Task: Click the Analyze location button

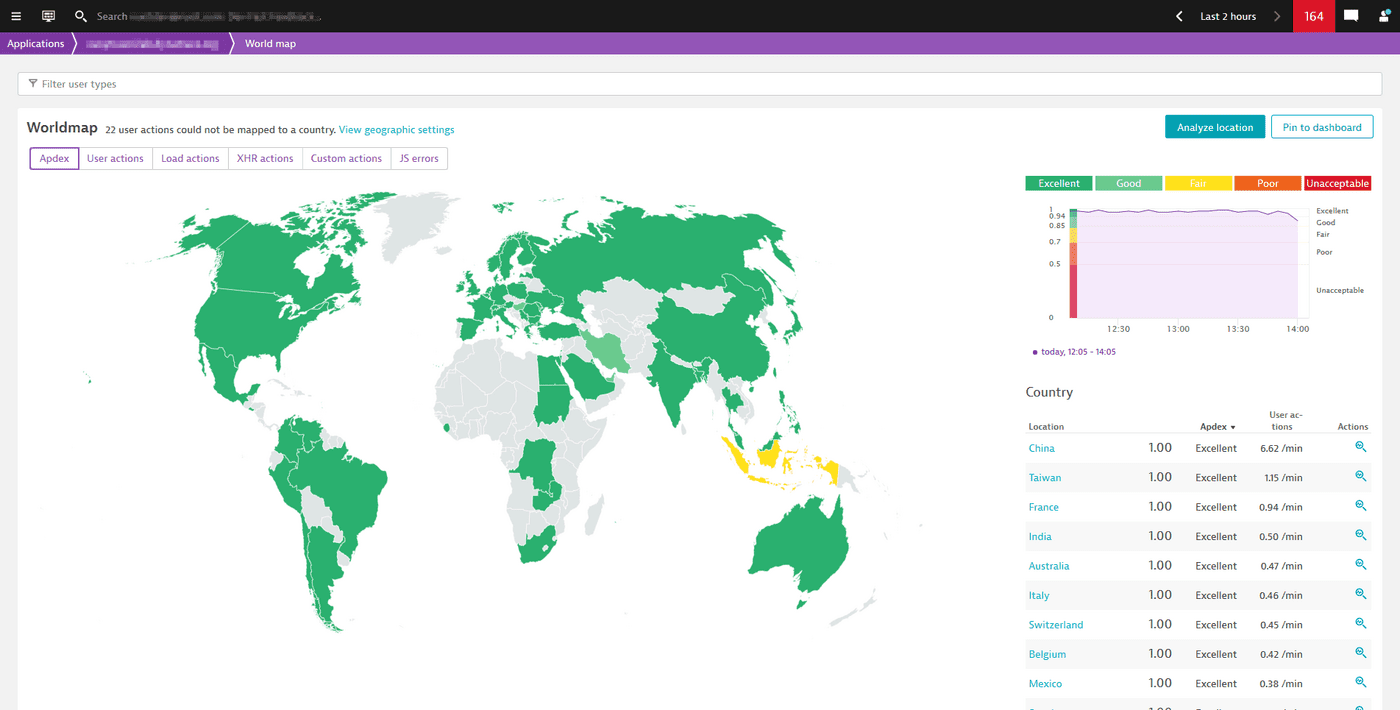Action: point(1215,127)
